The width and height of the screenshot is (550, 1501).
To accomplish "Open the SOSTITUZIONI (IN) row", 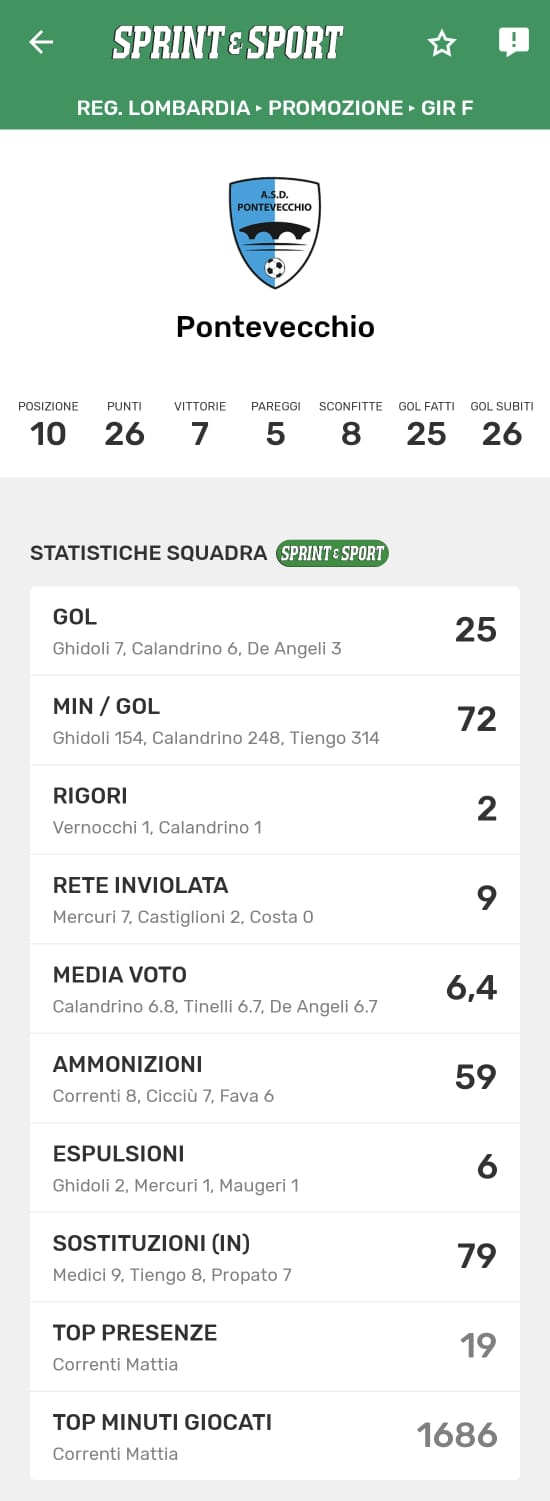I will point(275,1257).
